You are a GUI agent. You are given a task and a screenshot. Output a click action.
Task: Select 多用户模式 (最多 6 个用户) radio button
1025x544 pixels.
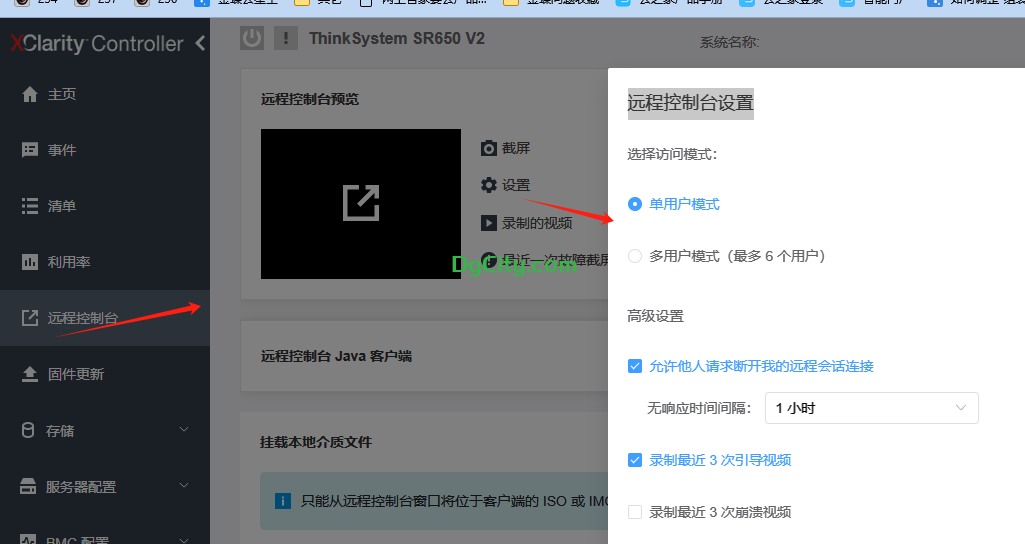coord(635,256)
